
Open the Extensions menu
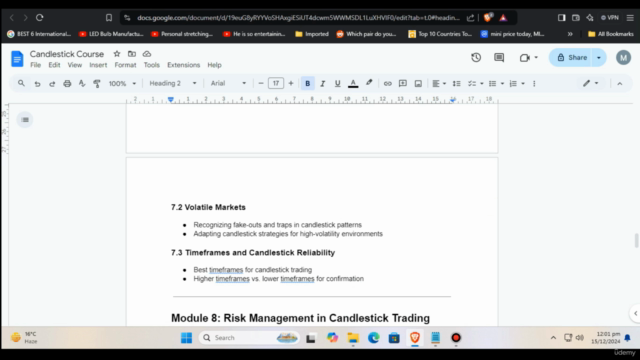pos(183,65)
